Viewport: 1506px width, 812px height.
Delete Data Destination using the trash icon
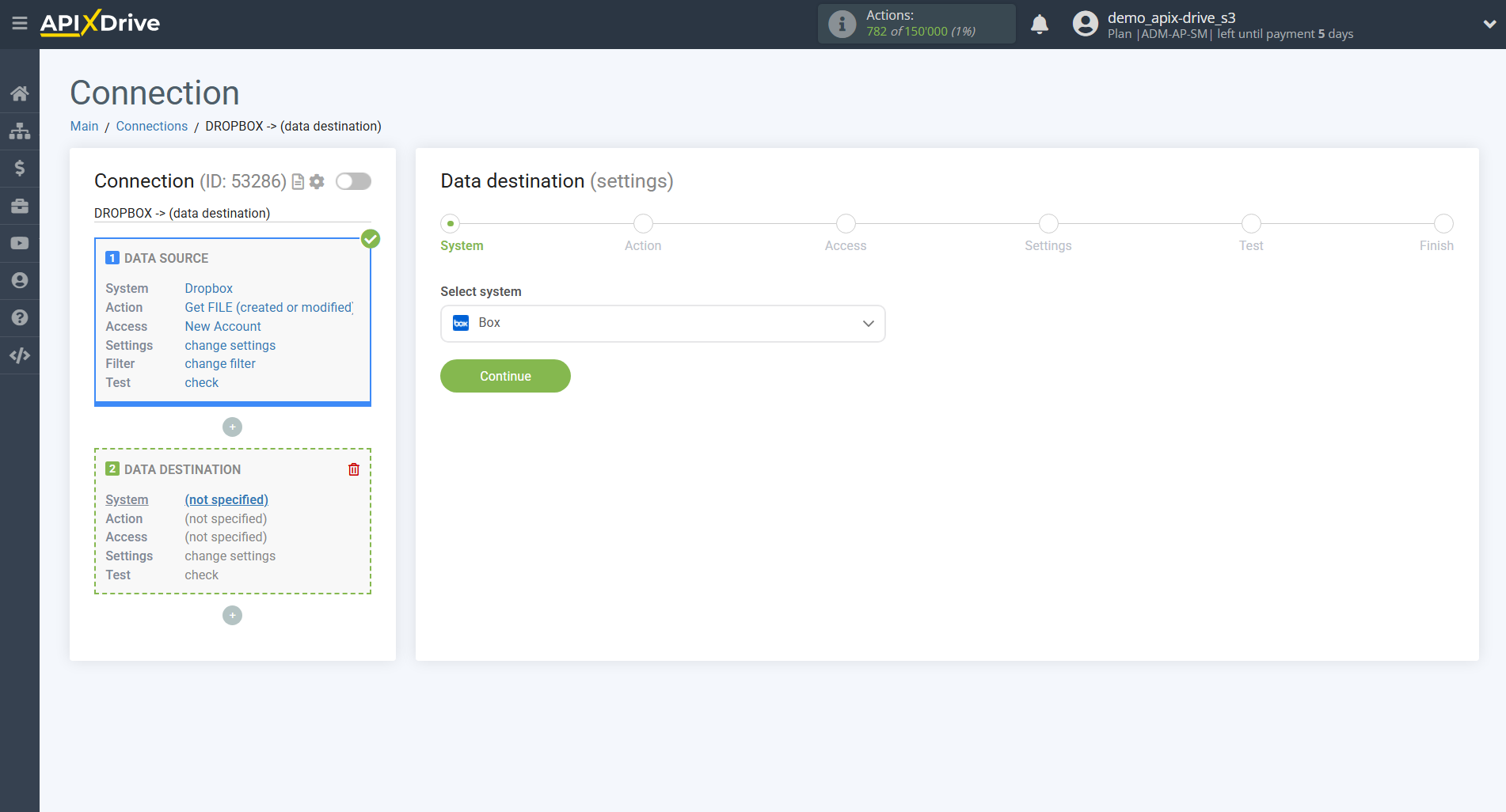(353, 469)
